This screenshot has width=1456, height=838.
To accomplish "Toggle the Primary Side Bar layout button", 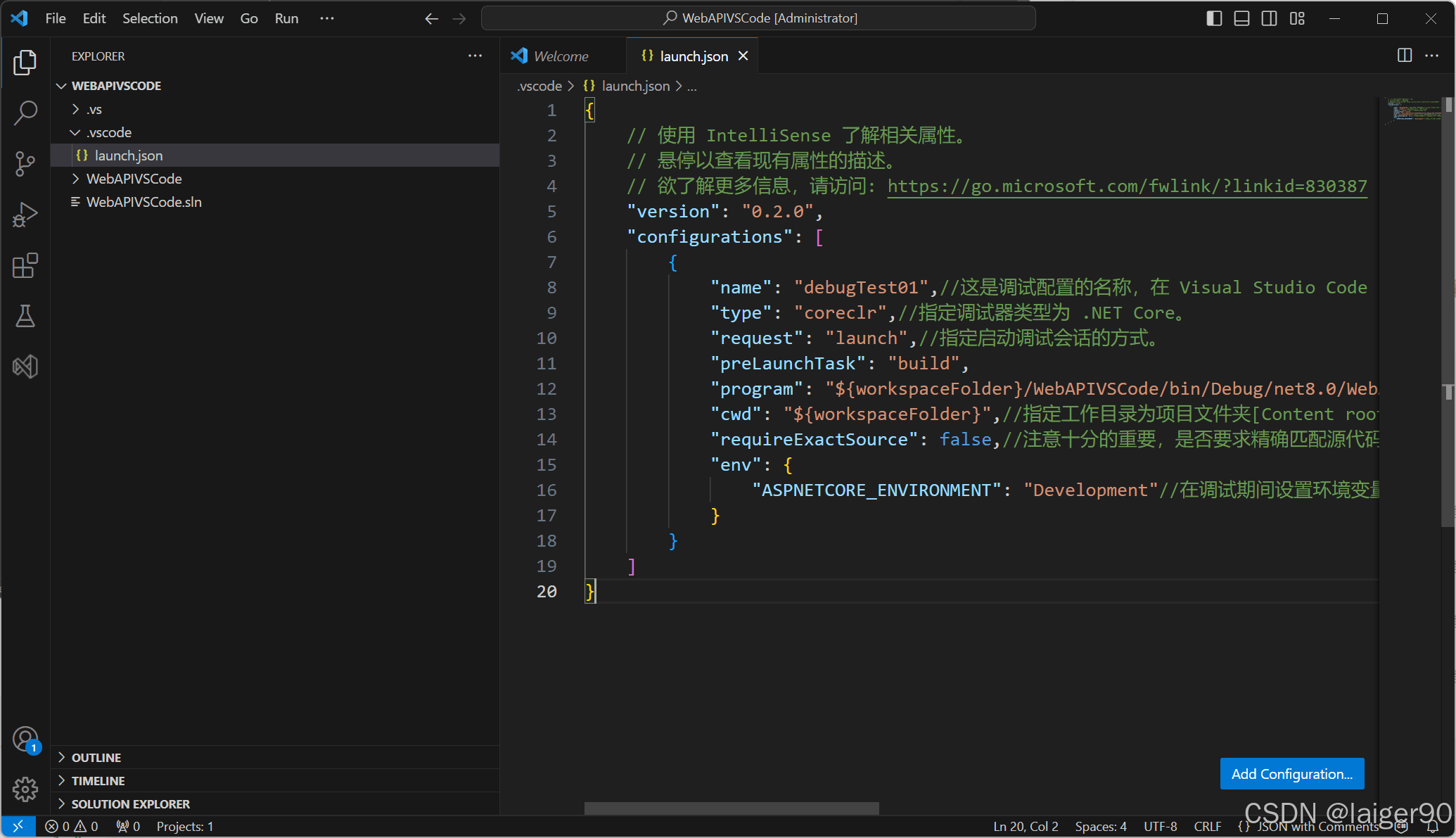I will 1214,18.
